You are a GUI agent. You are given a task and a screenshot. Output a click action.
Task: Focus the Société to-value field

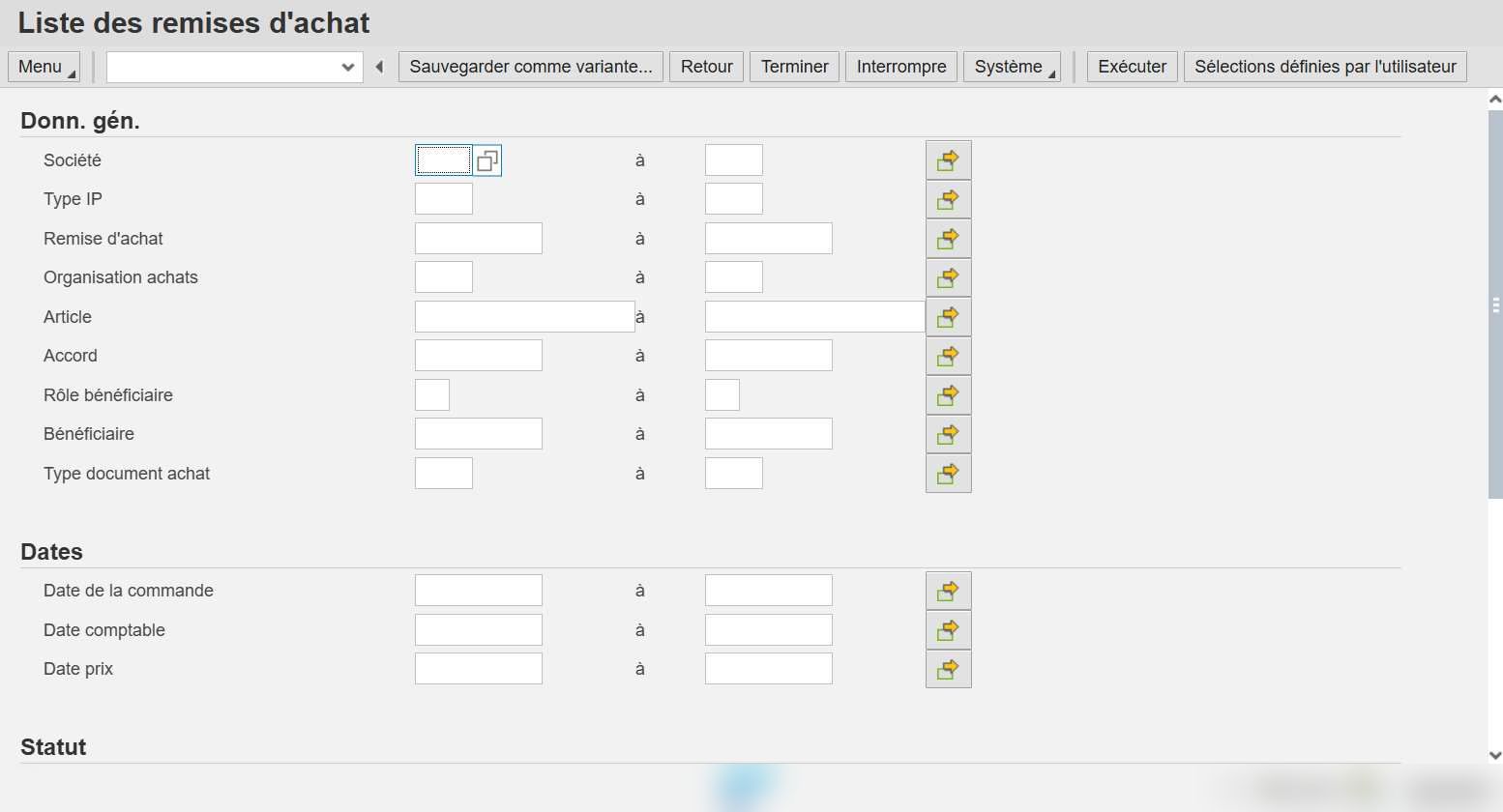coord(734,160)
